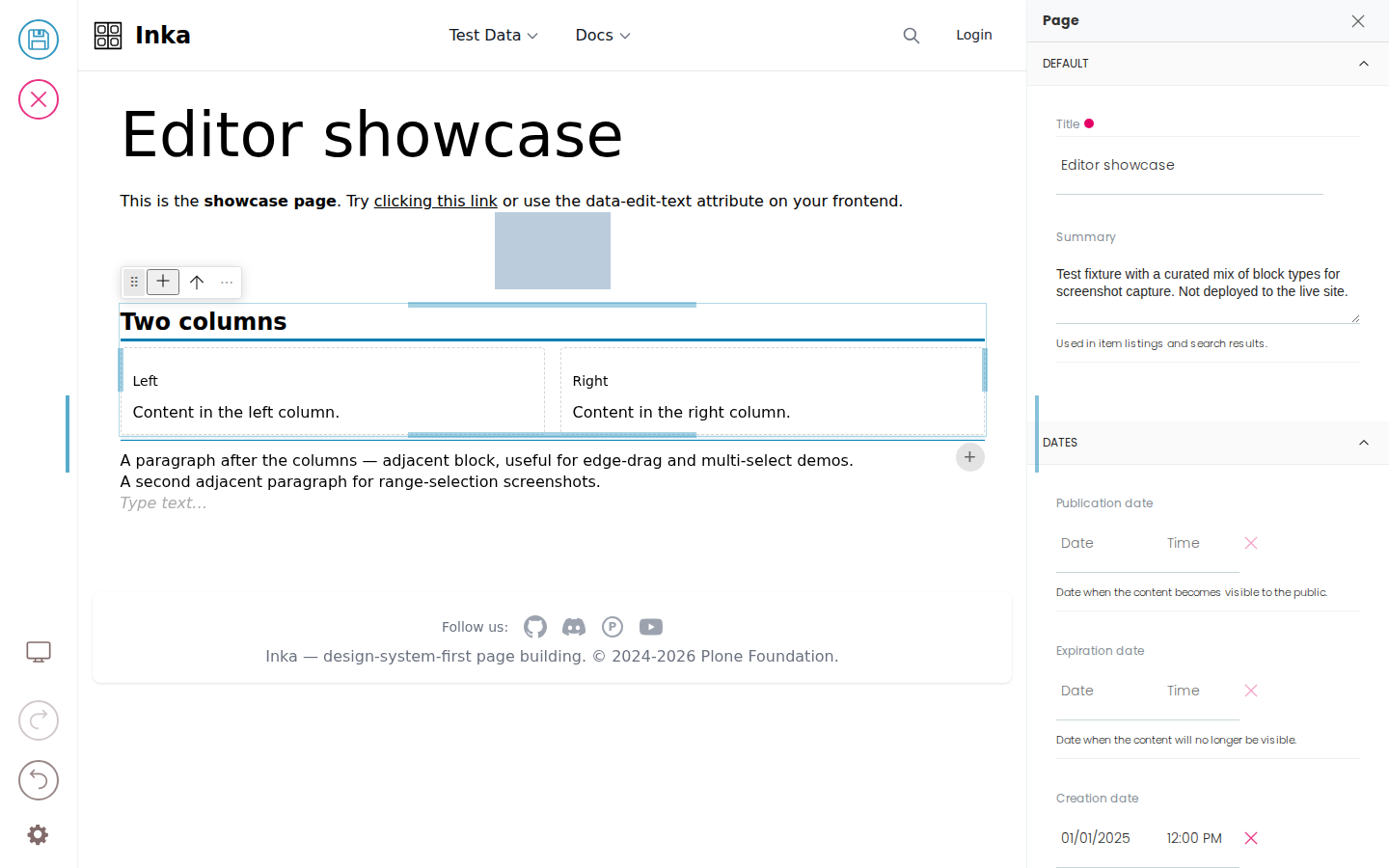
Task: Add a block with the toolbar plus
Action: pyautogui.click(x=163, y=282)
